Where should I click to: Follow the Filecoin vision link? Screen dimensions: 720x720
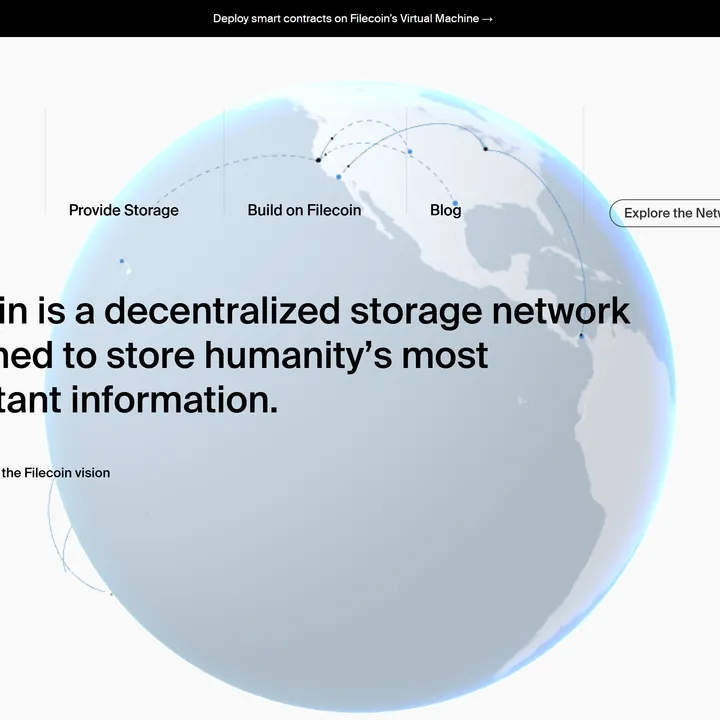(56, 472)
